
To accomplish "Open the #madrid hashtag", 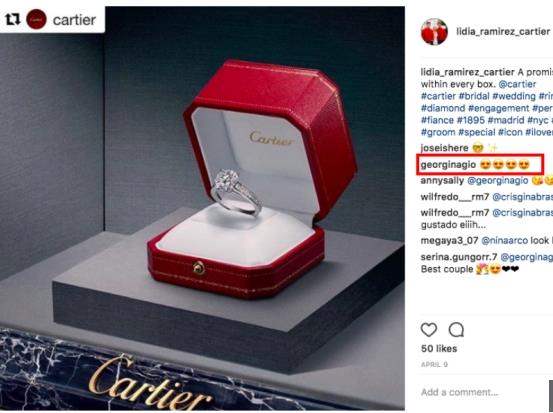I will (x=506, y=120).
